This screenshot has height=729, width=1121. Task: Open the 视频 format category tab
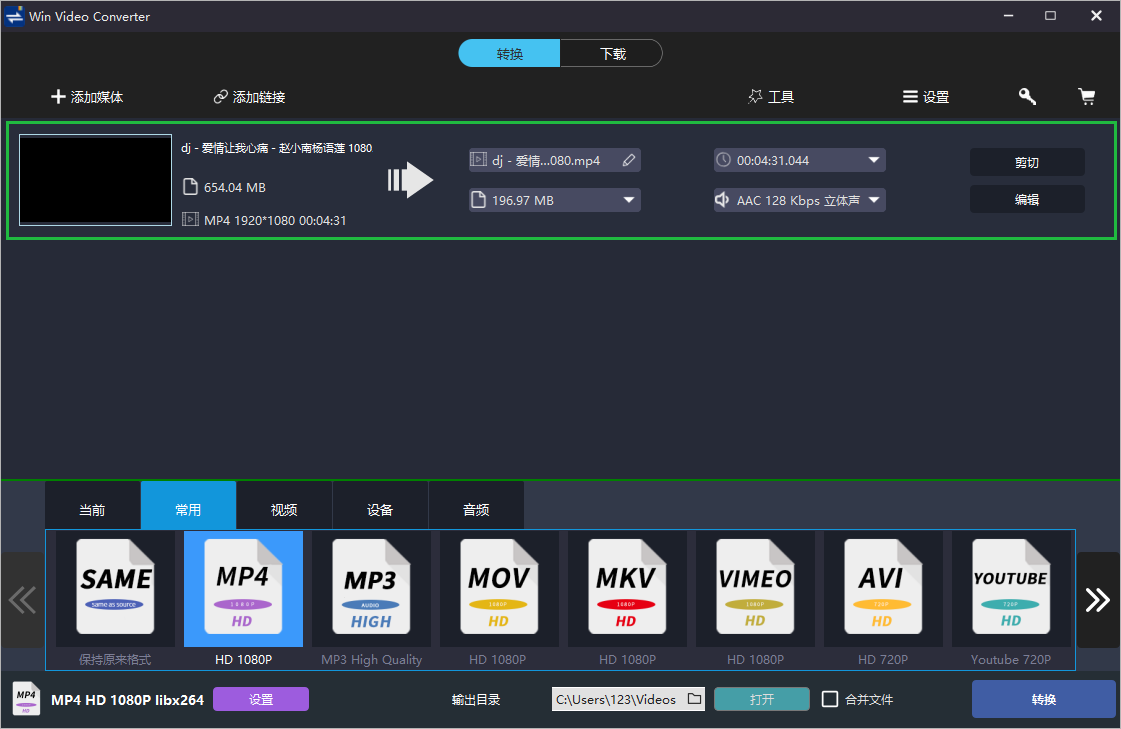point(284,510)
